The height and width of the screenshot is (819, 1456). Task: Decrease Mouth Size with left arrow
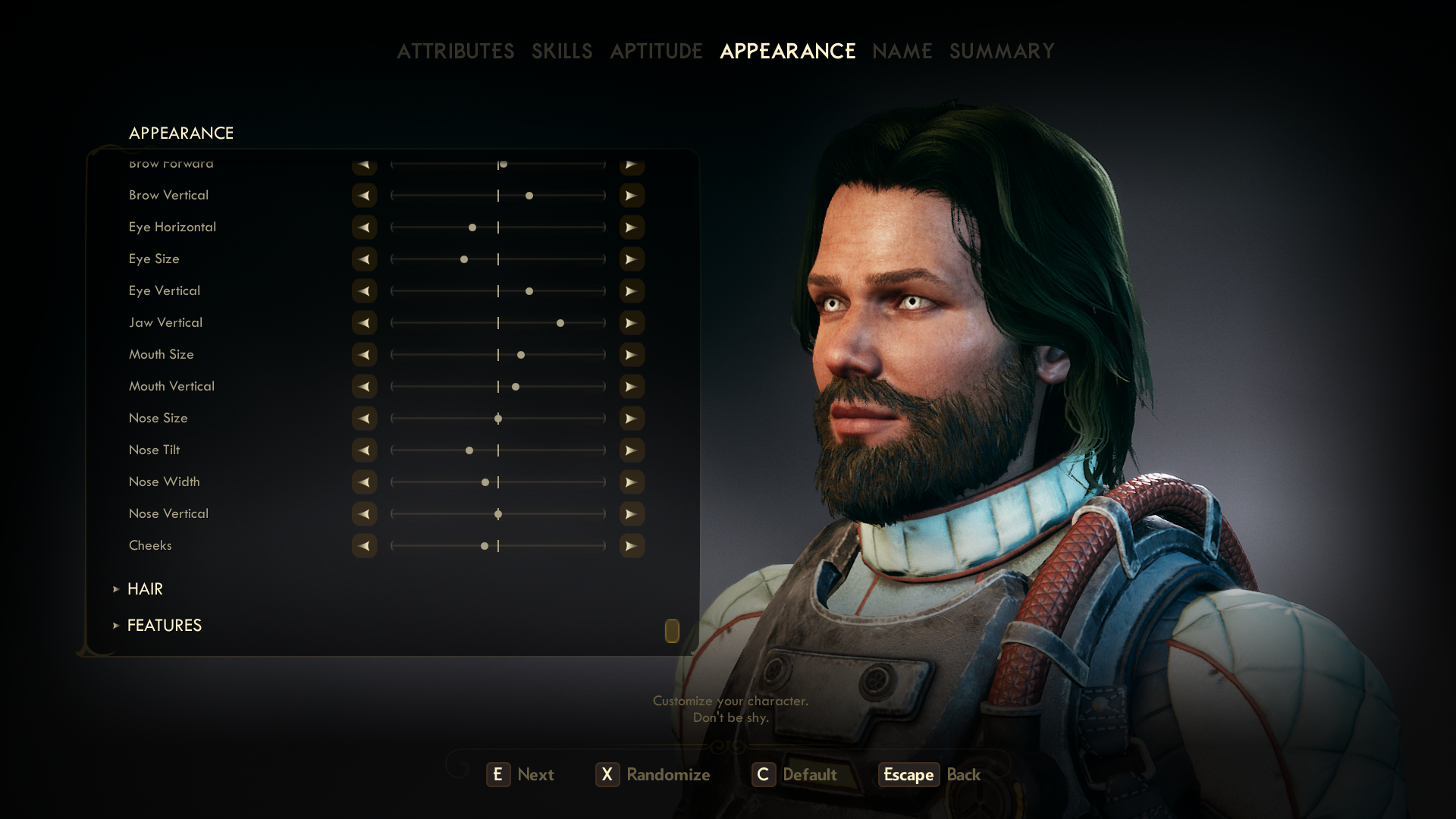pos(364,355)
